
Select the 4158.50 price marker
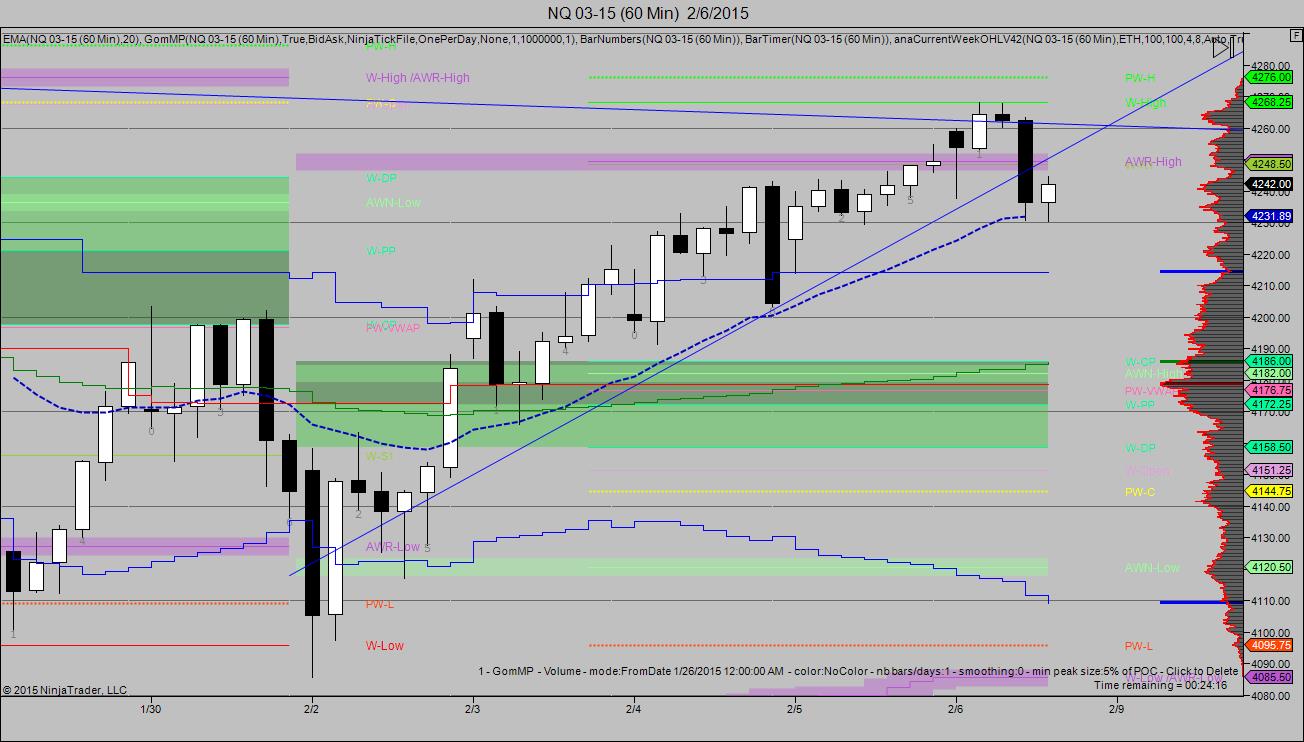click(1270, 447)
